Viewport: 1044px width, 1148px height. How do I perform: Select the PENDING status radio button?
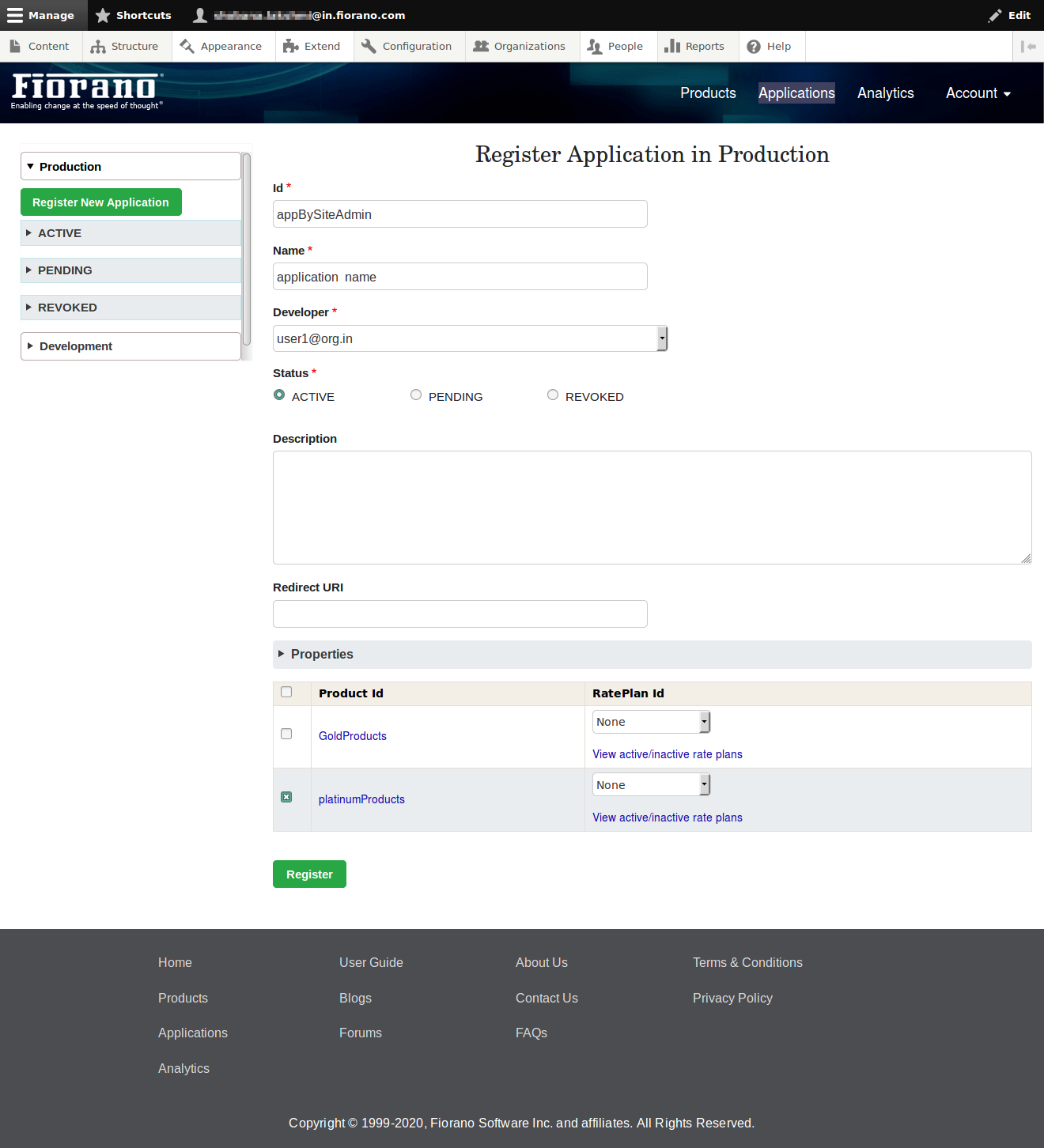416,395
